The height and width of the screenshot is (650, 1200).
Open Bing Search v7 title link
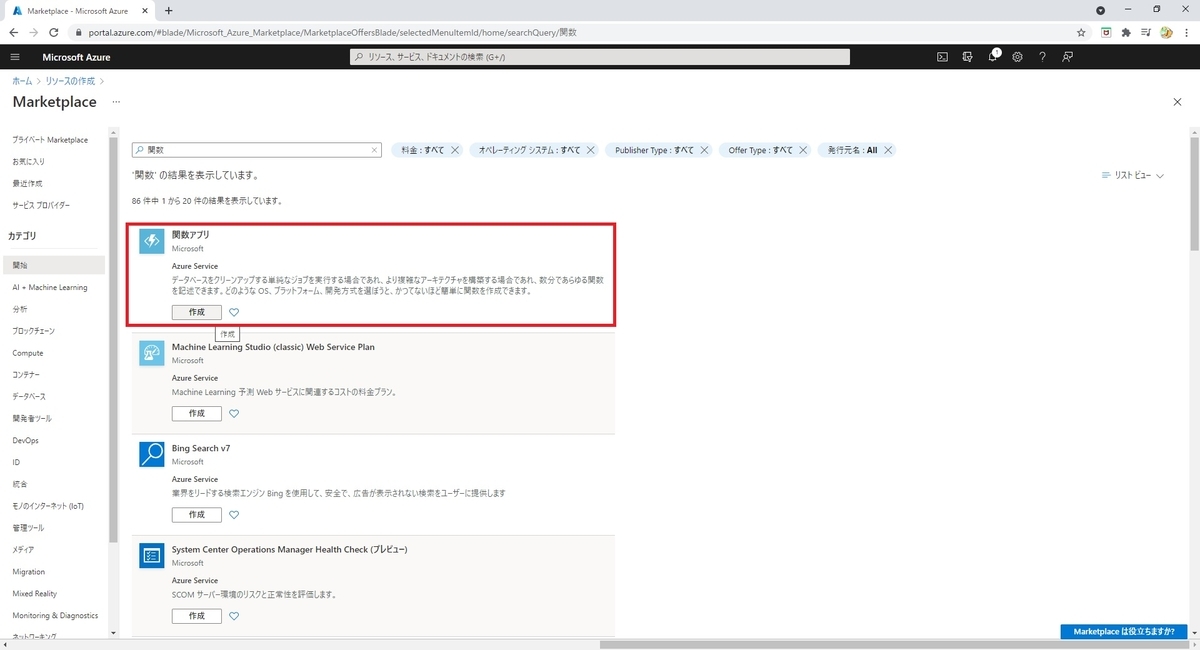point(201,448)
